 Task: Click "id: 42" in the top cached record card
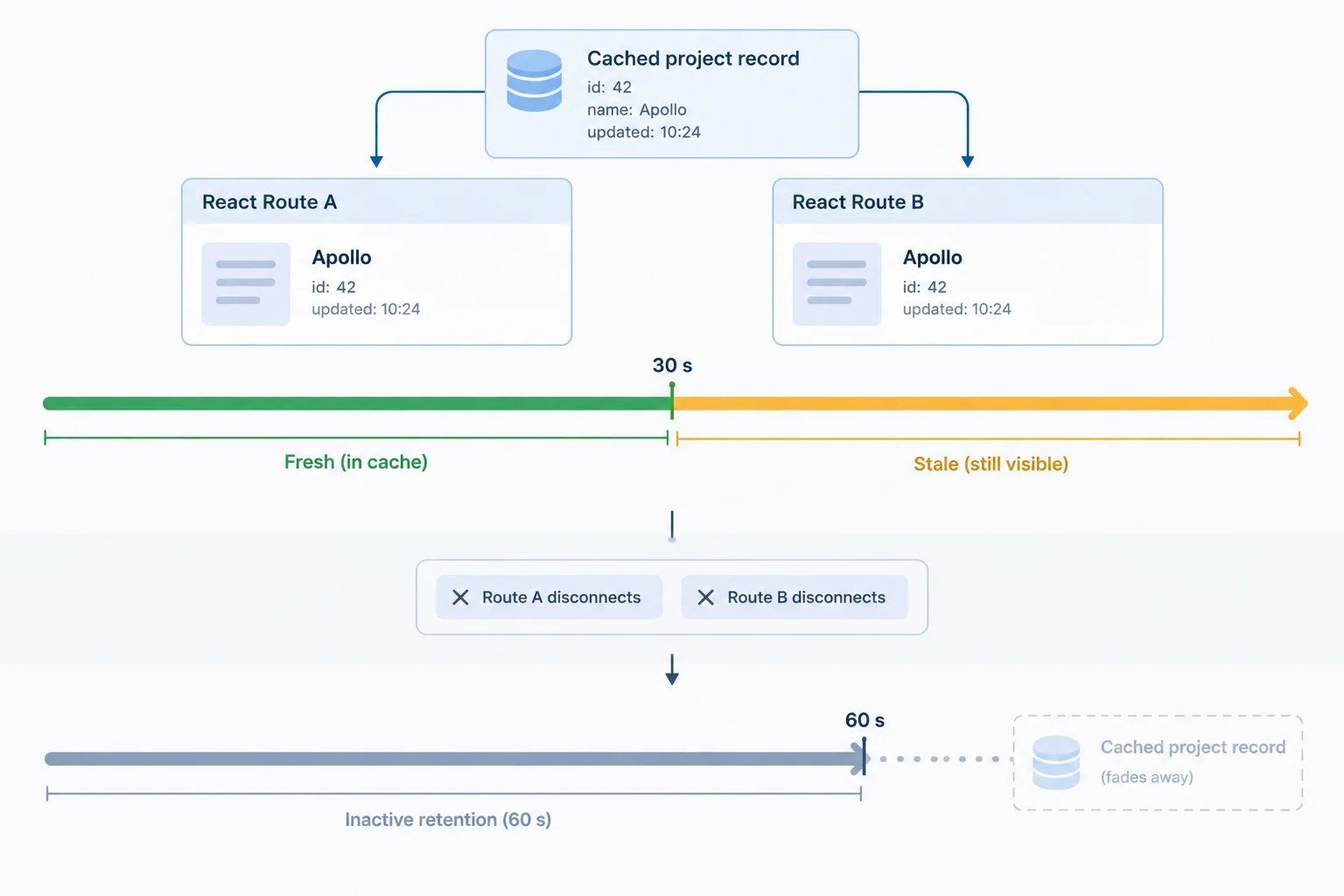(x=609, y=87)
